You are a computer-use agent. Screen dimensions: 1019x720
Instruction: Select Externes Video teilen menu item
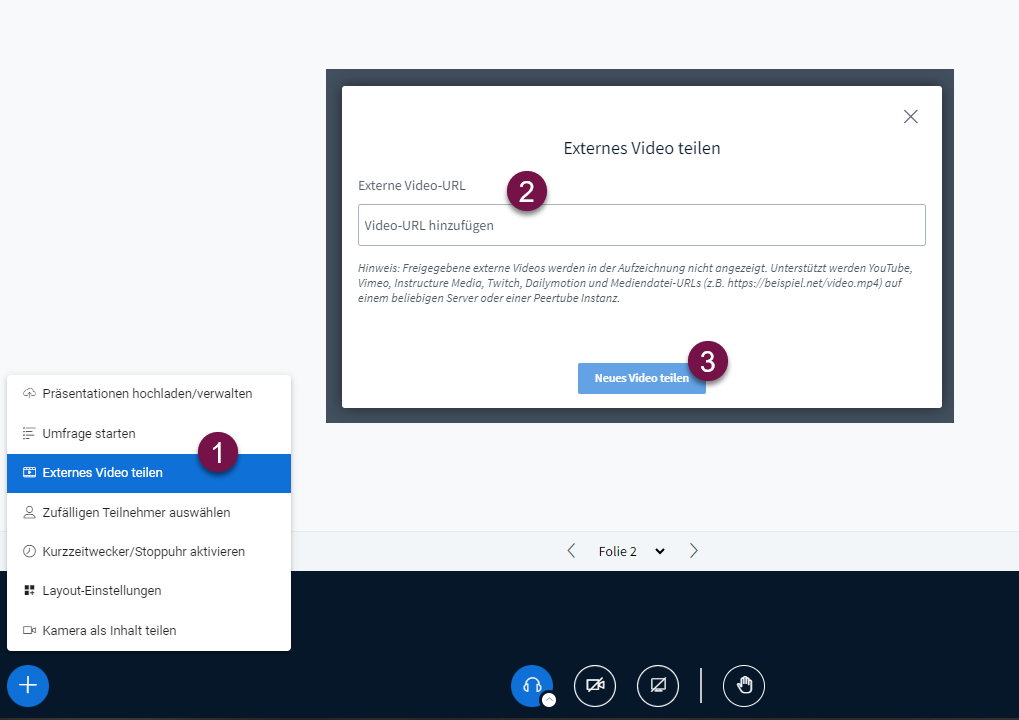click(149, 473)
